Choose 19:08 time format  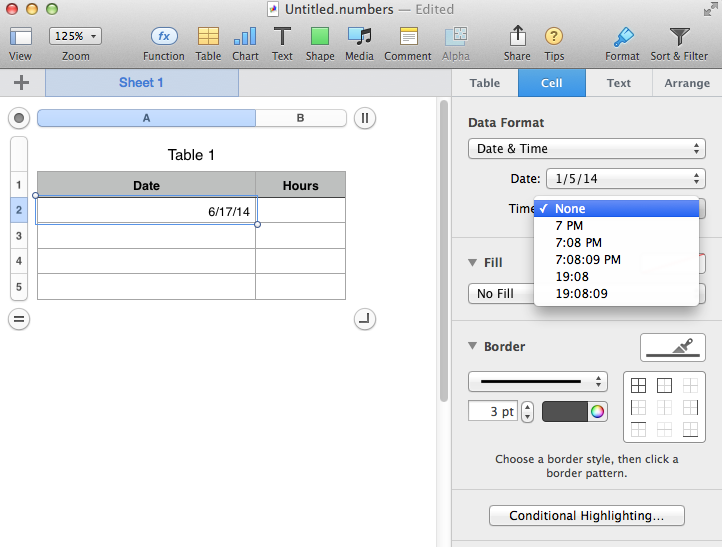pos(617,277)
